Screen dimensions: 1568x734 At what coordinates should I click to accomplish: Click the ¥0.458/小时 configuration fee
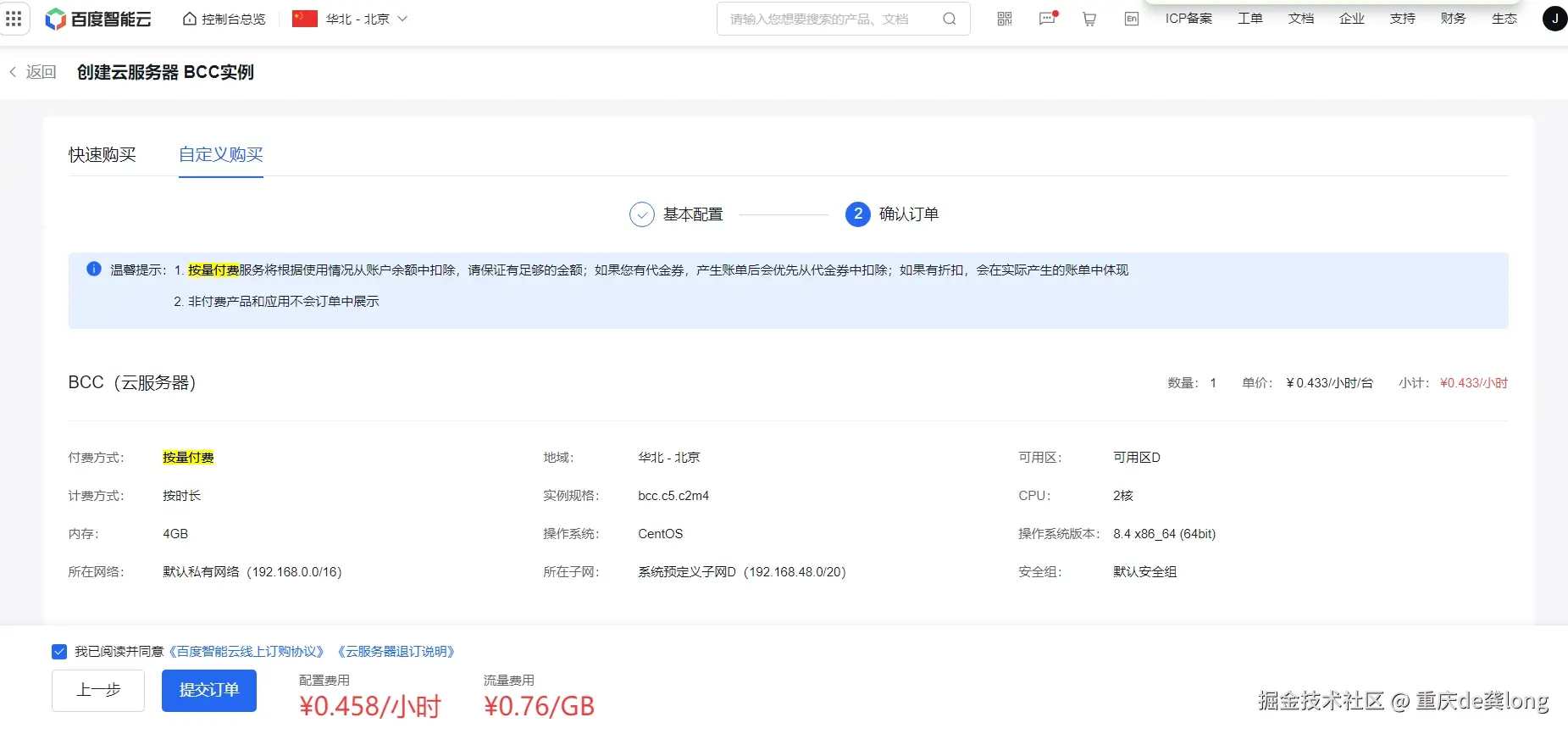click(371, 706)
